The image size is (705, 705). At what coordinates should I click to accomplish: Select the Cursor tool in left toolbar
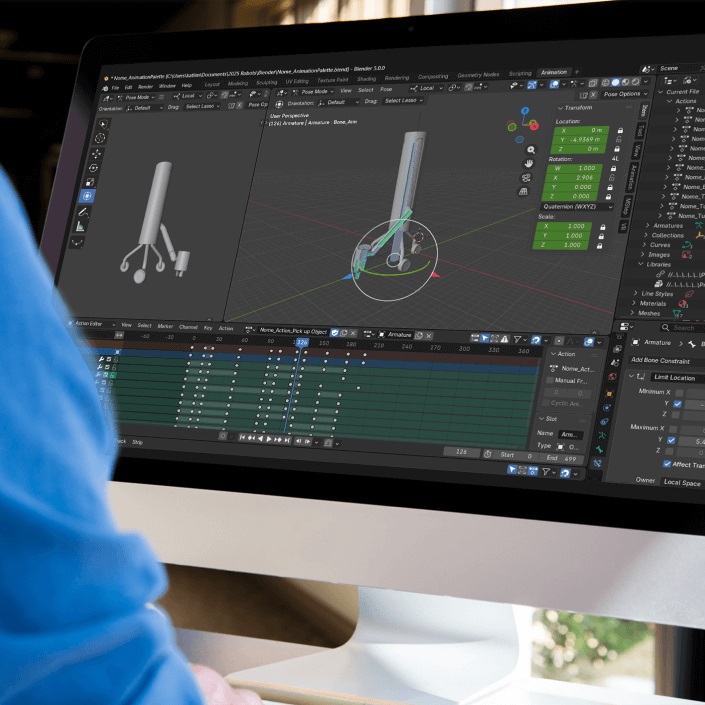coord(99,138)
